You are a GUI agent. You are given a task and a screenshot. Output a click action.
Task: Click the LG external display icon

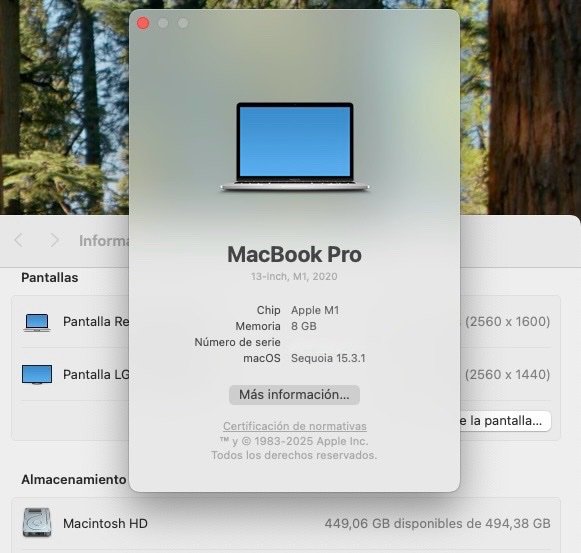click(x=37, y=375)
